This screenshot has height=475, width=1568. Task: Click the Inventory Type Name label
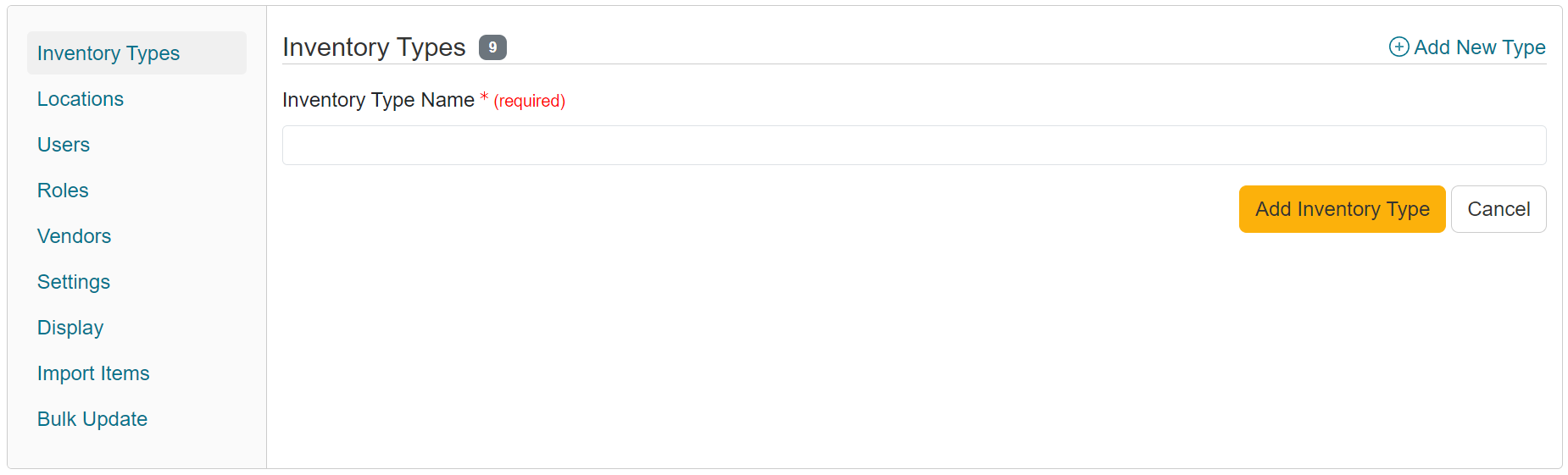tap(378, 100)
